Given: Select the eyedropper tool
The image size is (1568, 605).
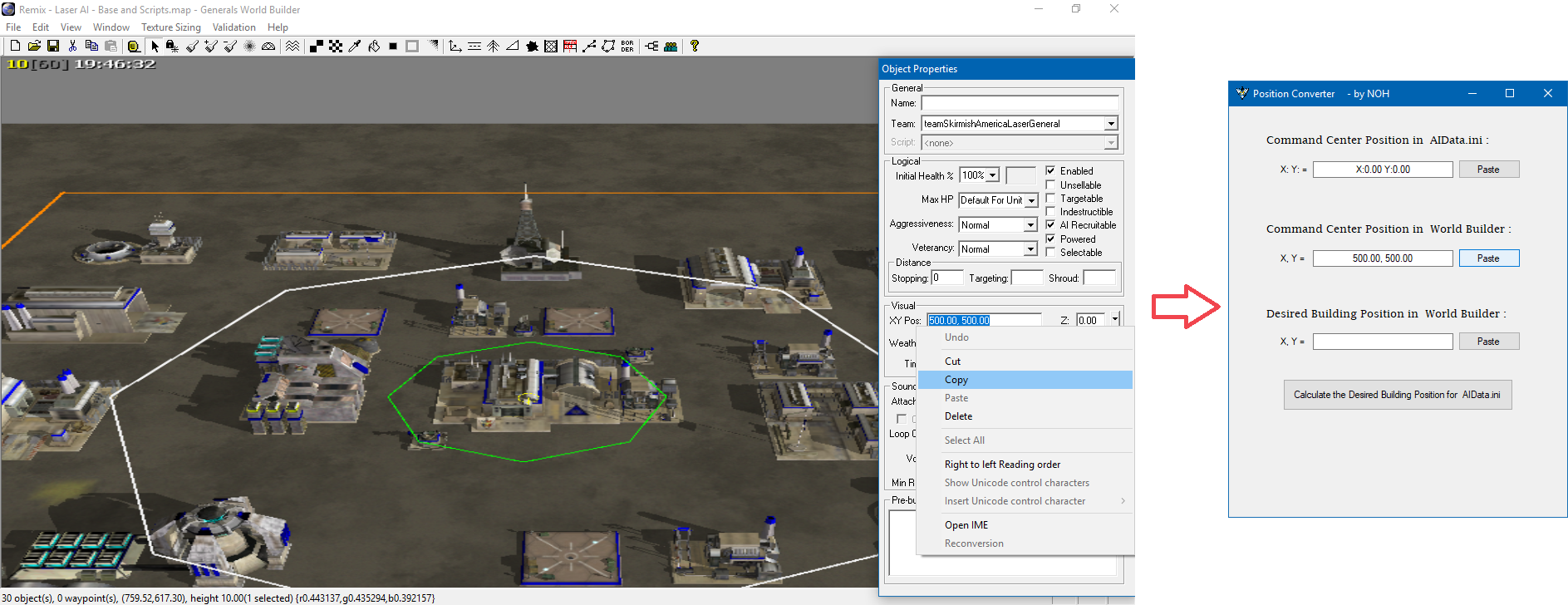Looking at the screenshot, I should [355, 47].
